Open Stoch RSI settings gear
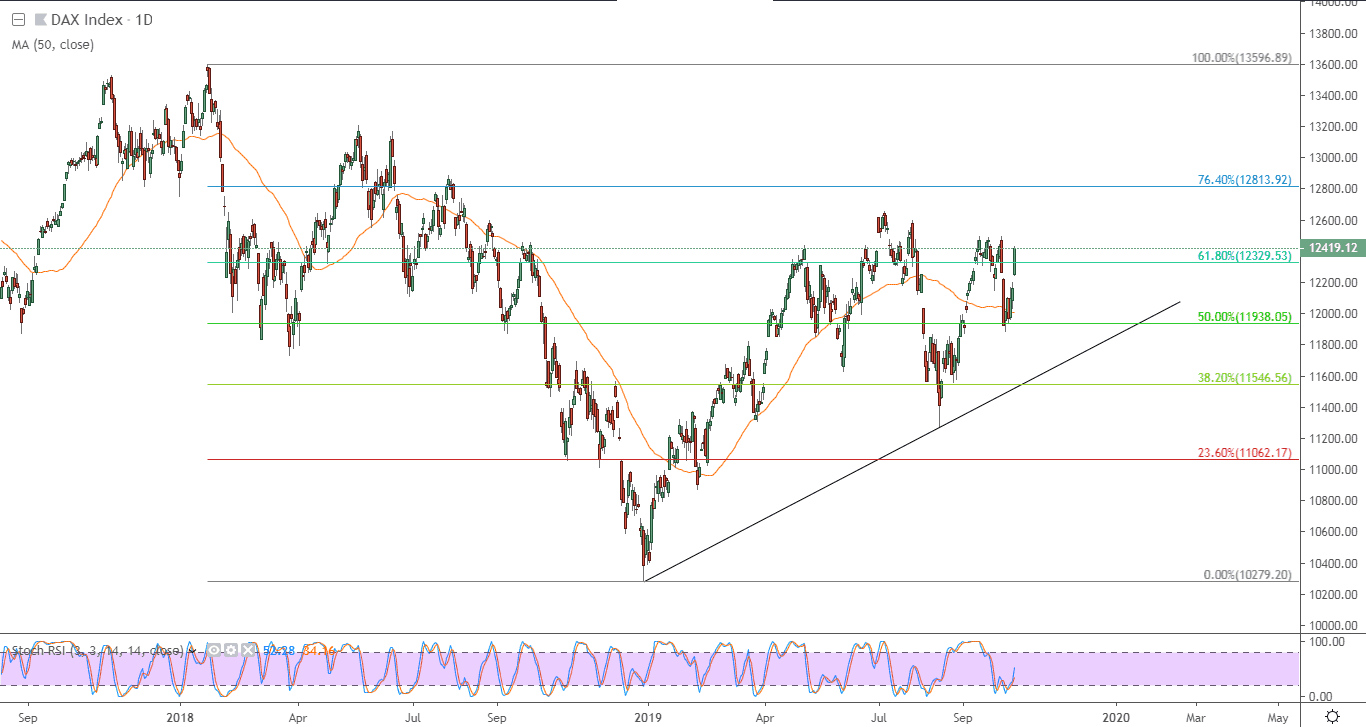1366x727 pixels. pyautogui.click(x=231, y=651)
